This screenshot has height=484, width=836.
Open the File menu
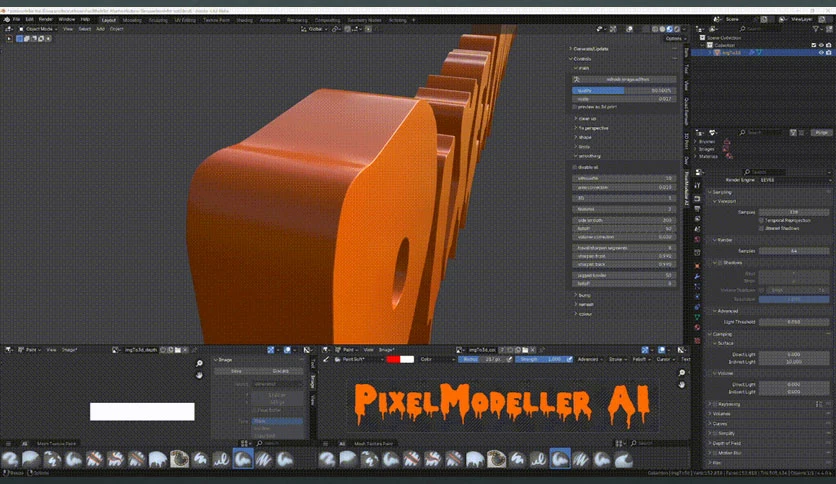[x=17, y=19]
